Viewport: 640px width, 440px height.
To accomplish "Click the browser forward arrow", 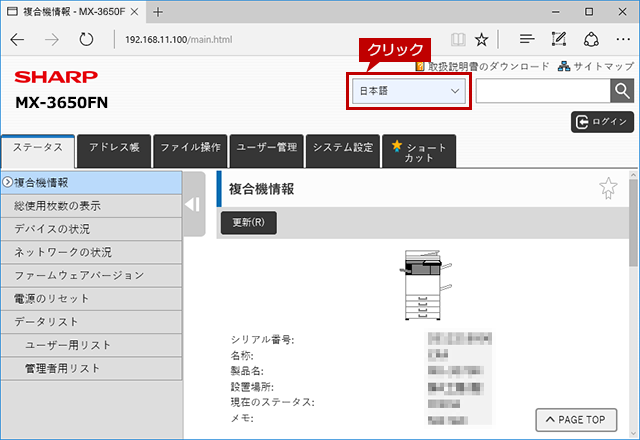I will 52,40.
